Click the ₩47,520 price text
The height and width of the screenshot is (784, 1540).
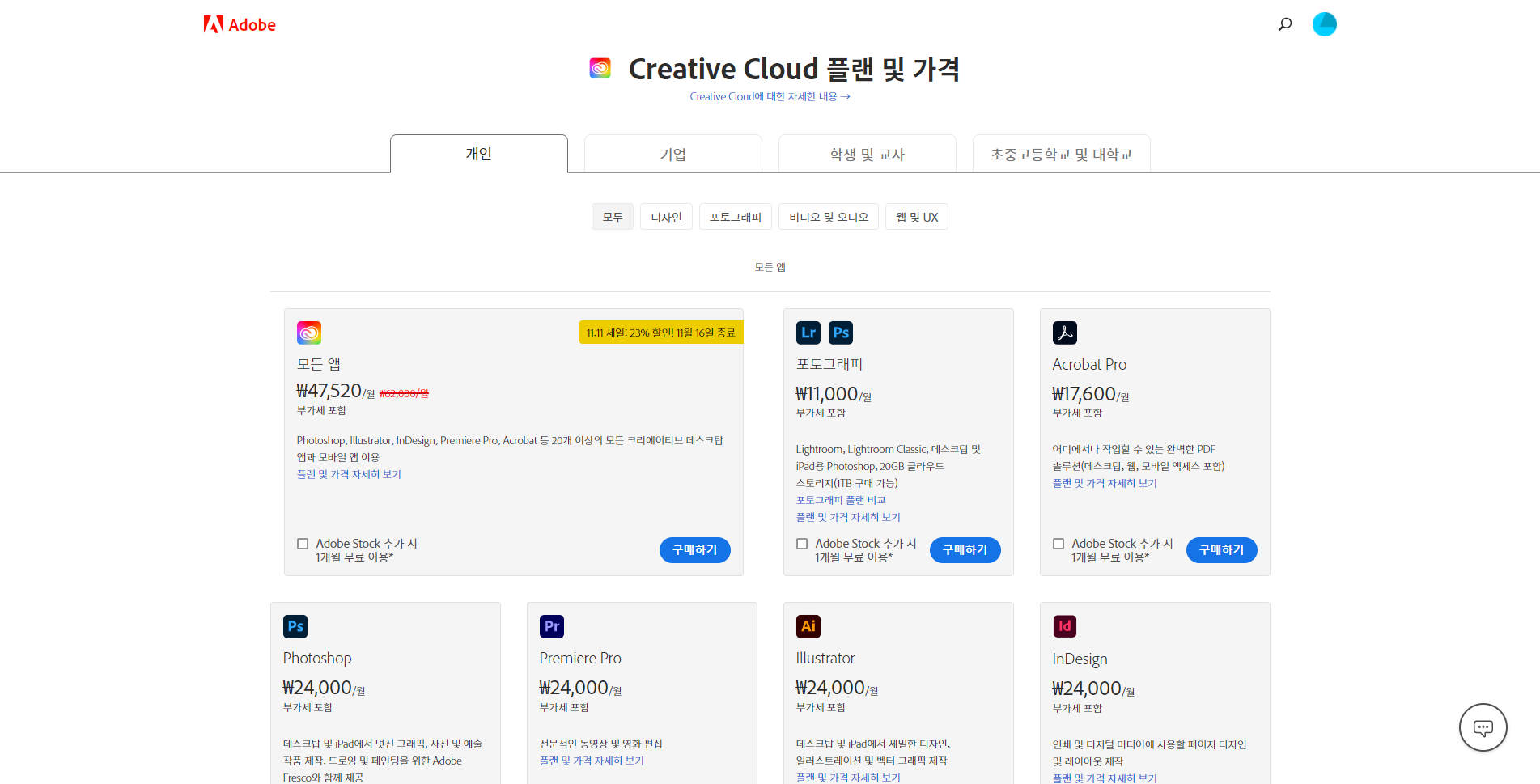329,391
